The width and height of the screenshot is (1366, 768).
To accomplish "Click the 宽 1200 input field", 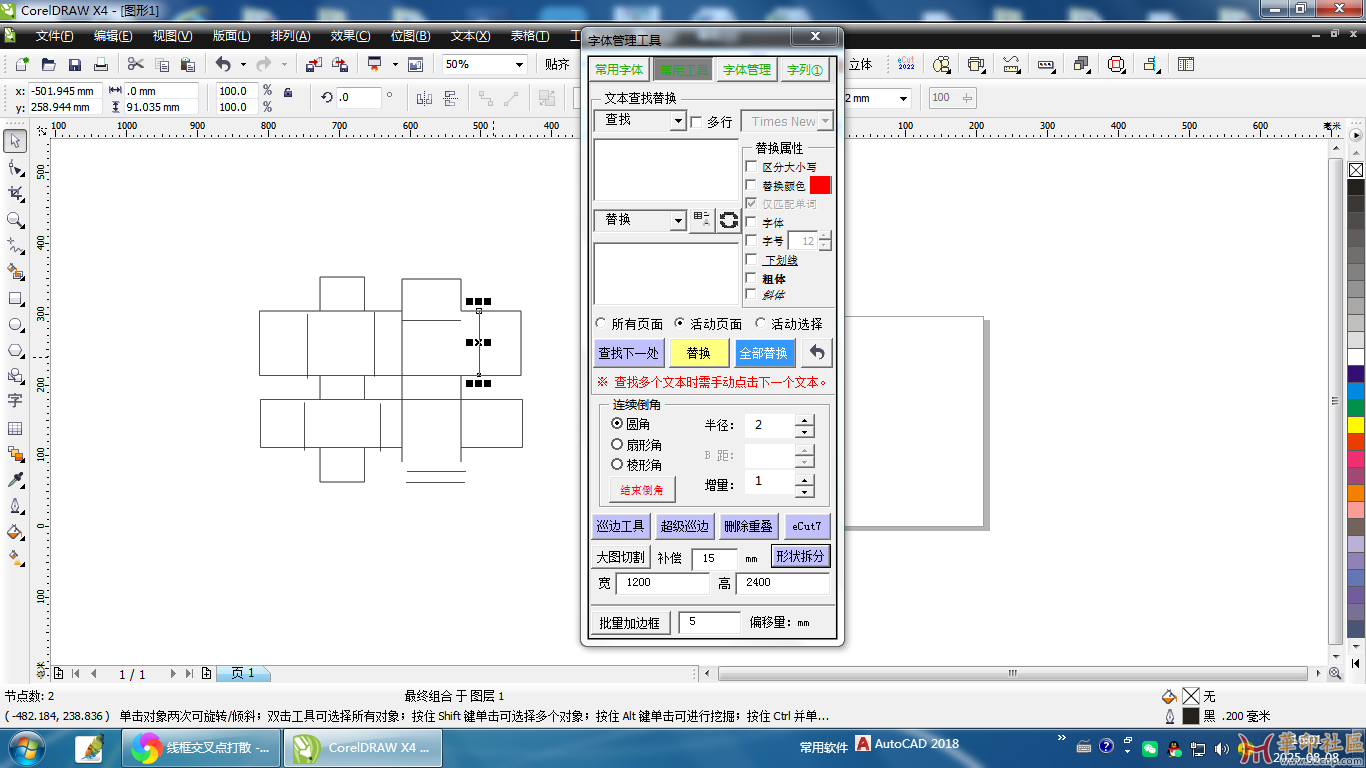I will (662, 582).
